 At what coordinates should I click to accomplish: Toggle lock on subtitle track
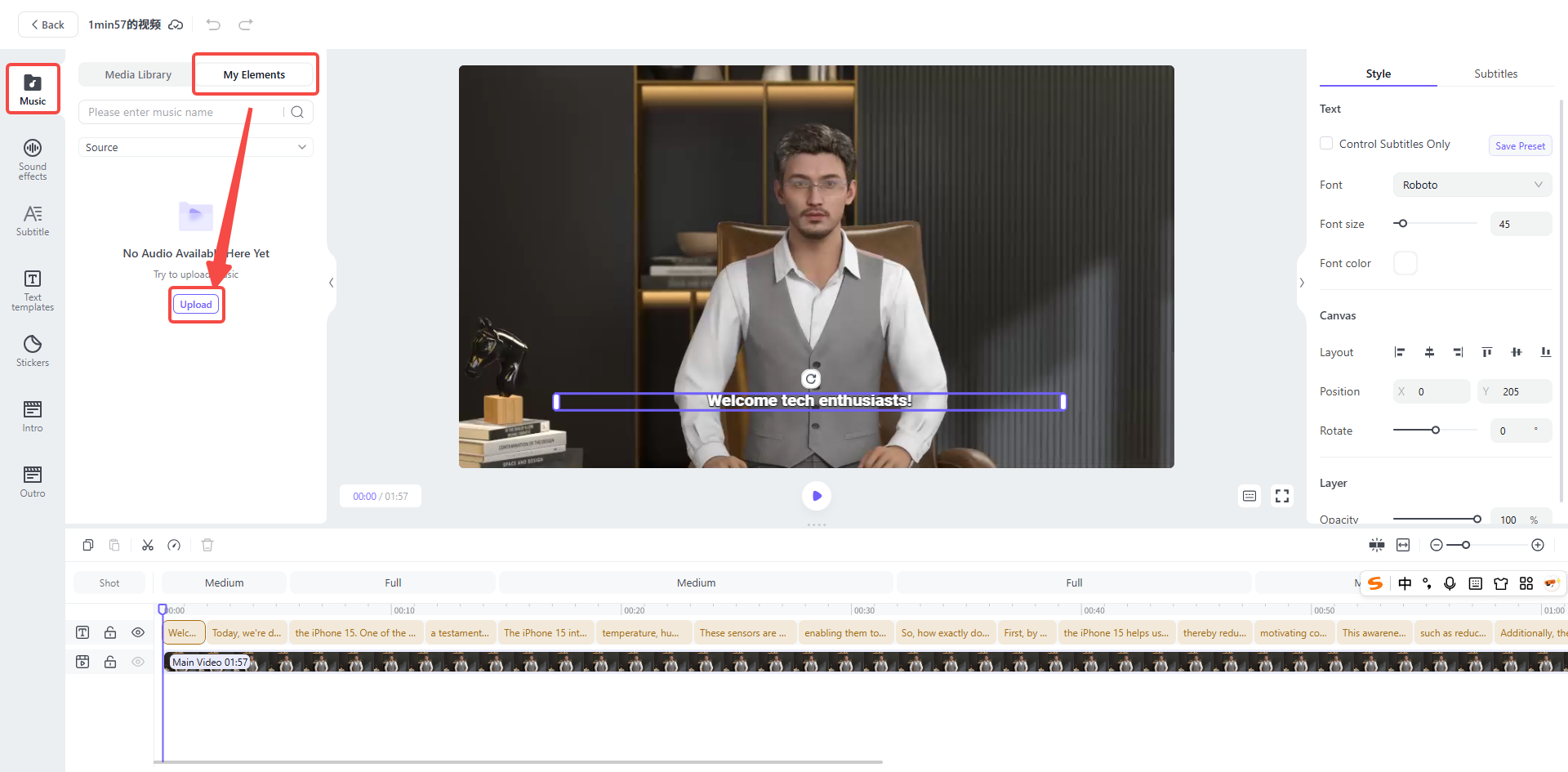[110, 632]
